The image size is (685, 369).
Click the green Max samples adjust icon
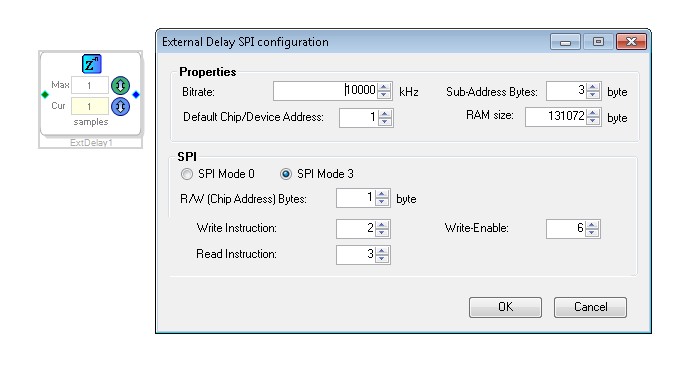point(121,85)
